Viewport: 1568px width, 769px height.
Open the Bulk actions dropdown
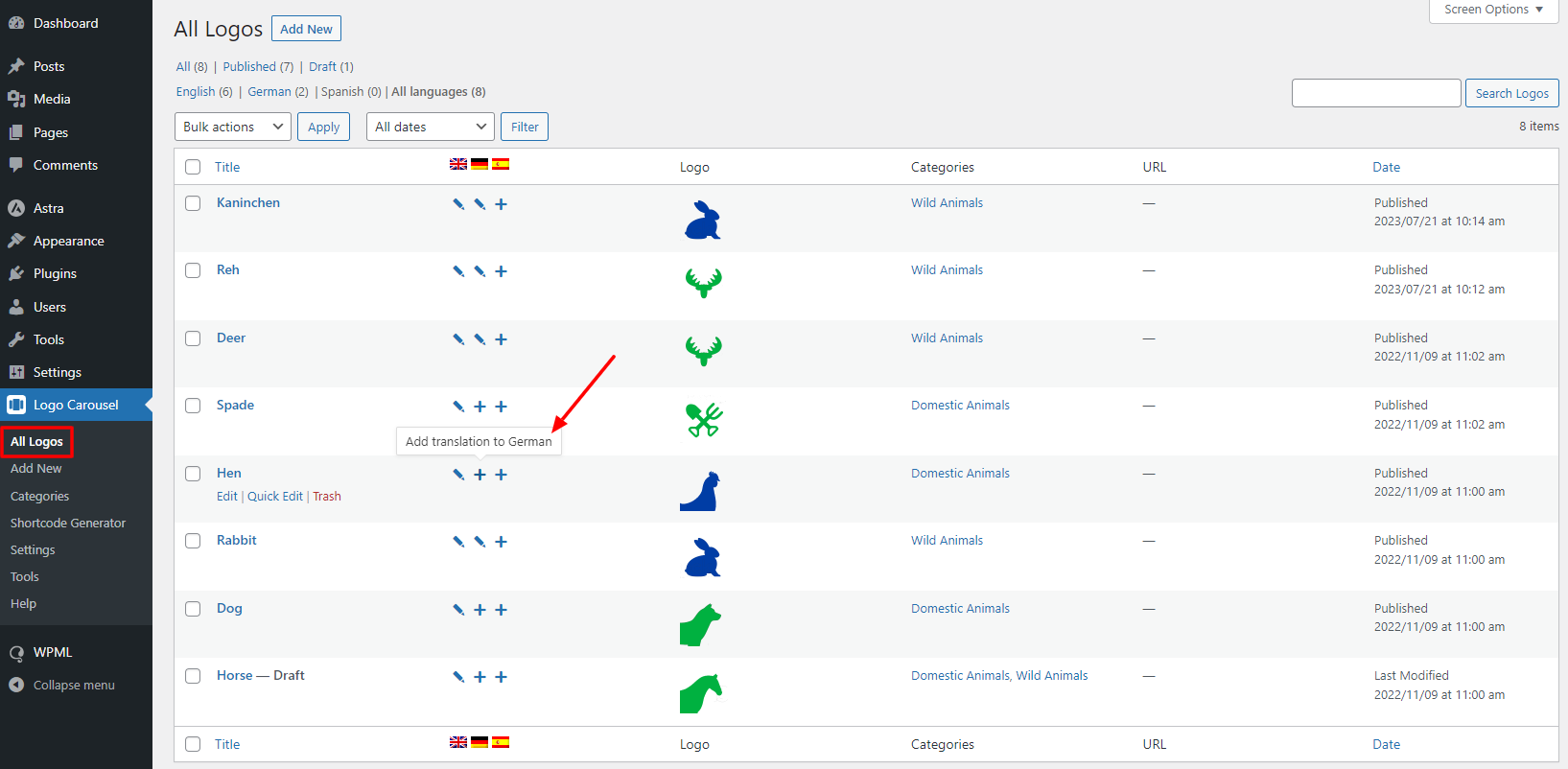(x=232, y=127)
